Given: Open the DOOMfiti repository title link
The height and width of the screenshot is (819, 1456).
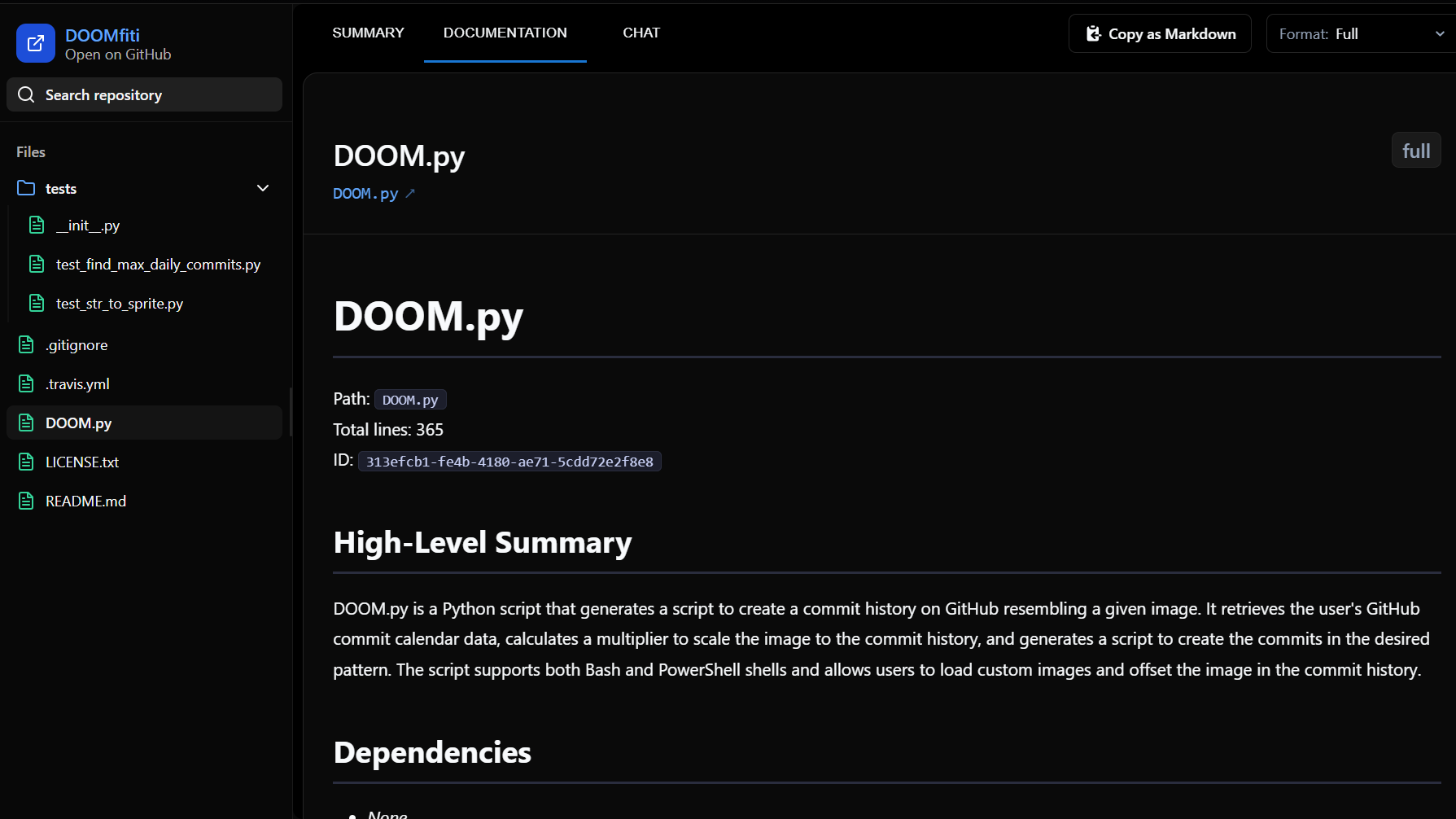Looking at the screenshot, I should click(x=103, y=35).
